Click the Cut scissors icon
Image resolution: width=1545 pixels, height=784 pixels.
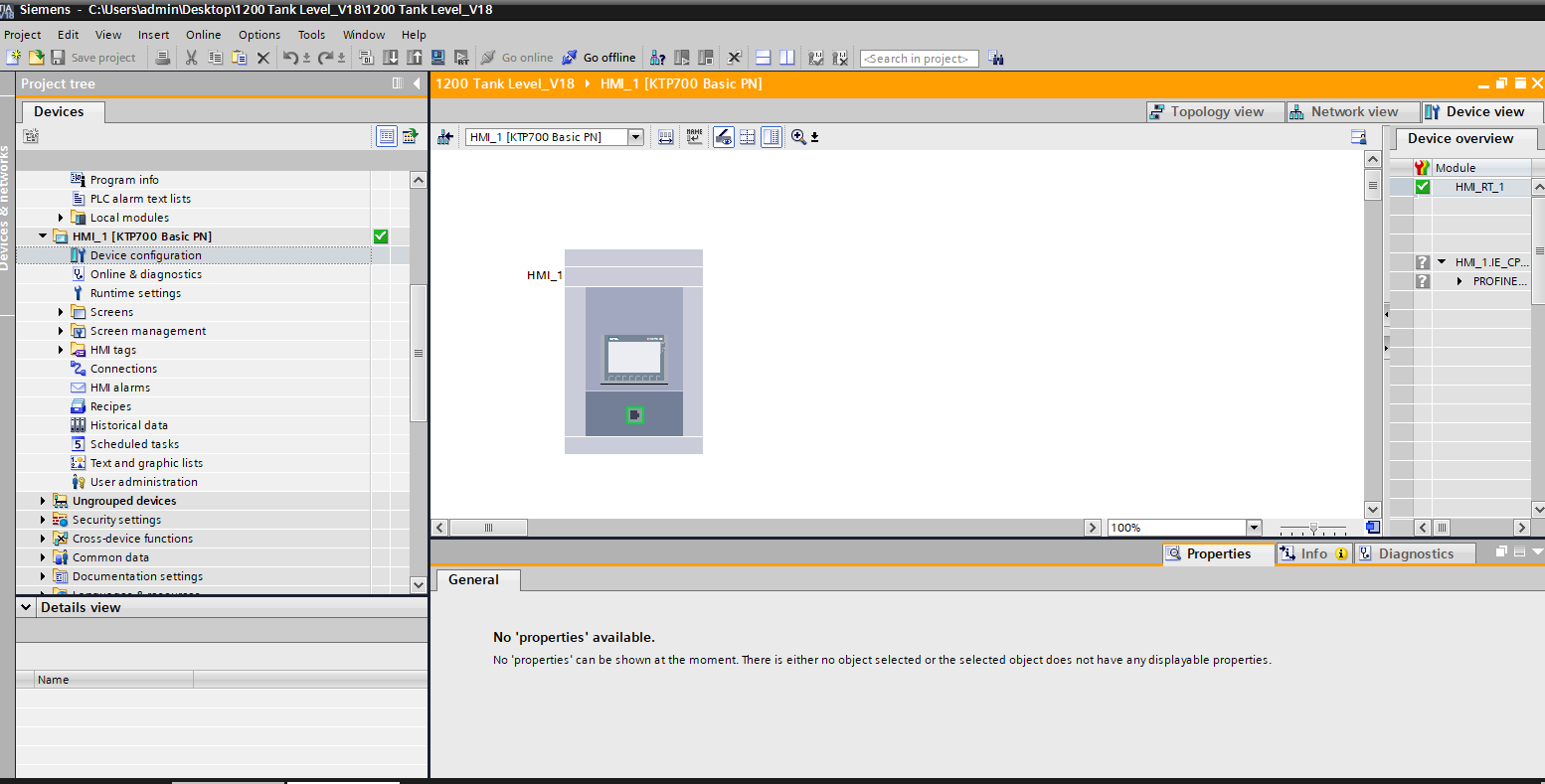192,58
